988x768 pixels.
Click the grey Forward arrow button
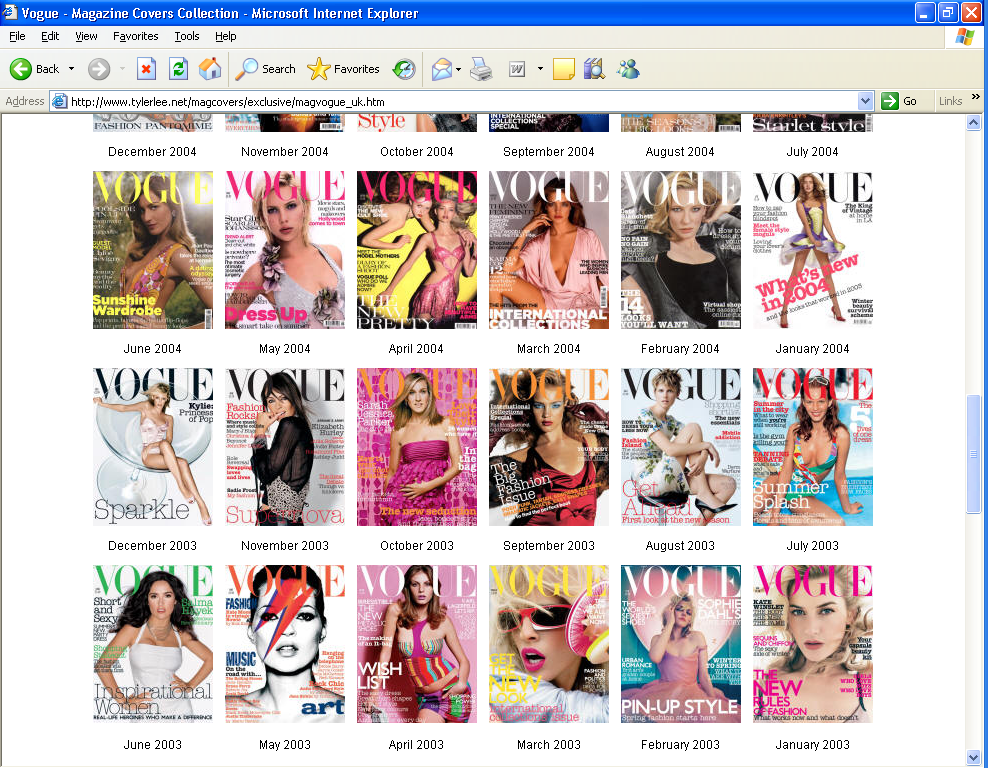coord(99,69)
